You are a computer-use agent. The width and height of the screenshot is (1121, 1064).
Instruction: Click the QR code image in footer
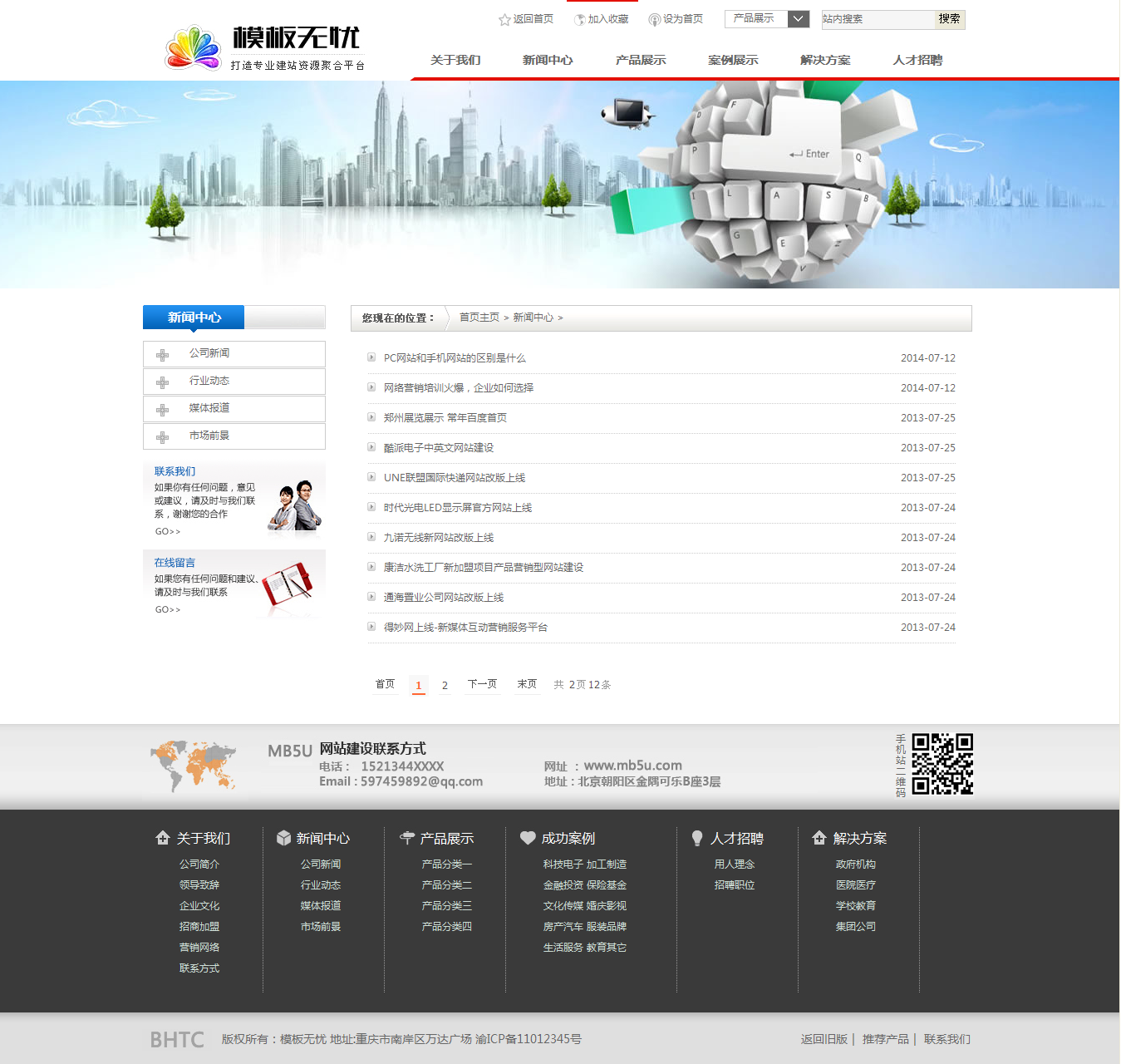pyautogui.click(x=942, y=764)
